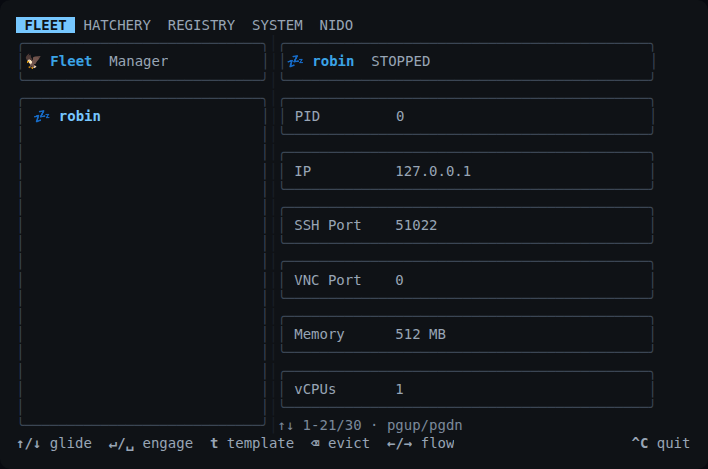Viewport: 708px width, 469px height.
Task: Switch to the FLEET tab
Action: [x=46, y=25]
